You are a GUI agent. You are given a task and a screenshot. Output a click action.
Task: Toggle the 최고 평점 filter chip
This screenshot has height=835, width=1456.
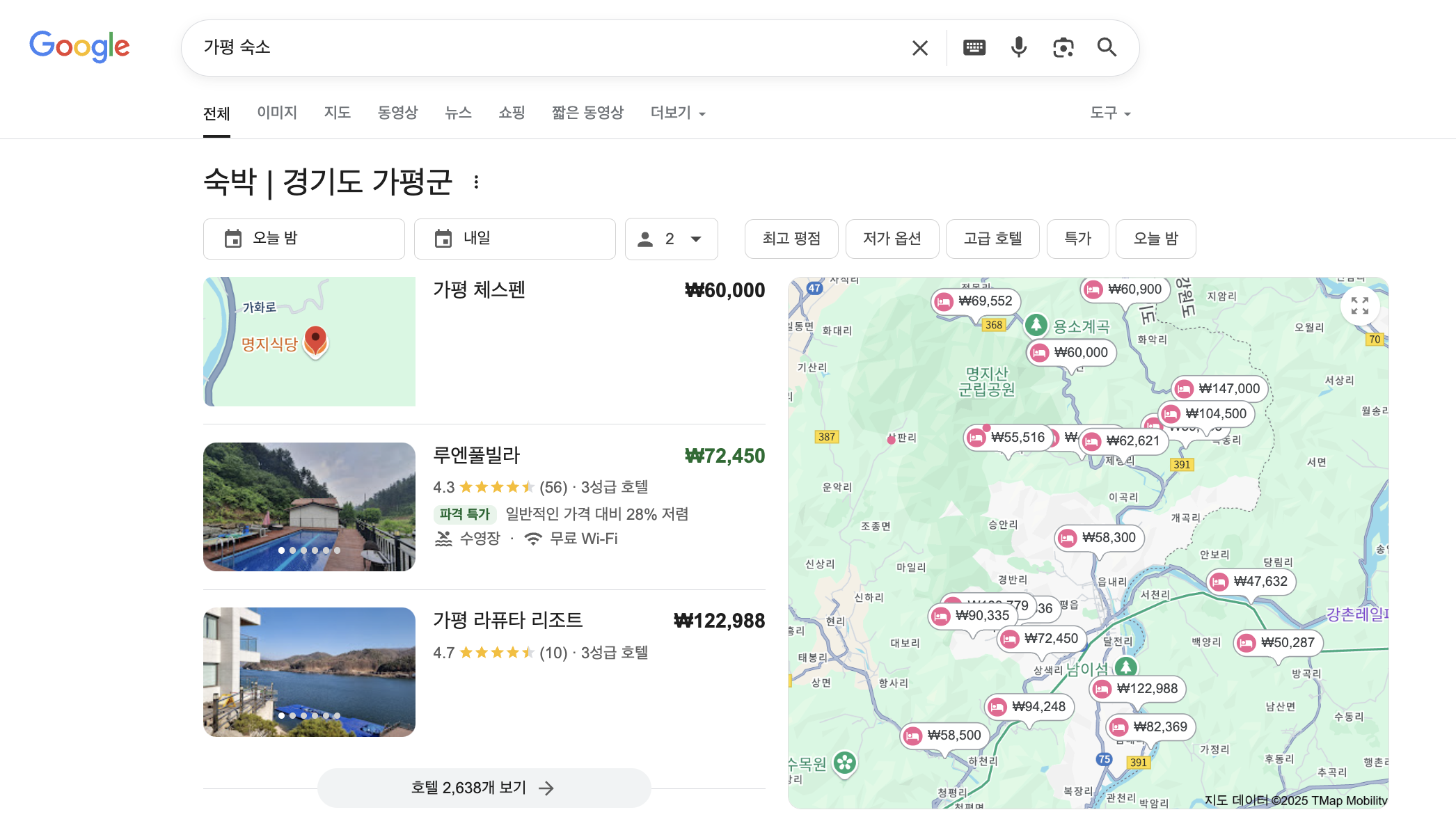pos(791,239)
